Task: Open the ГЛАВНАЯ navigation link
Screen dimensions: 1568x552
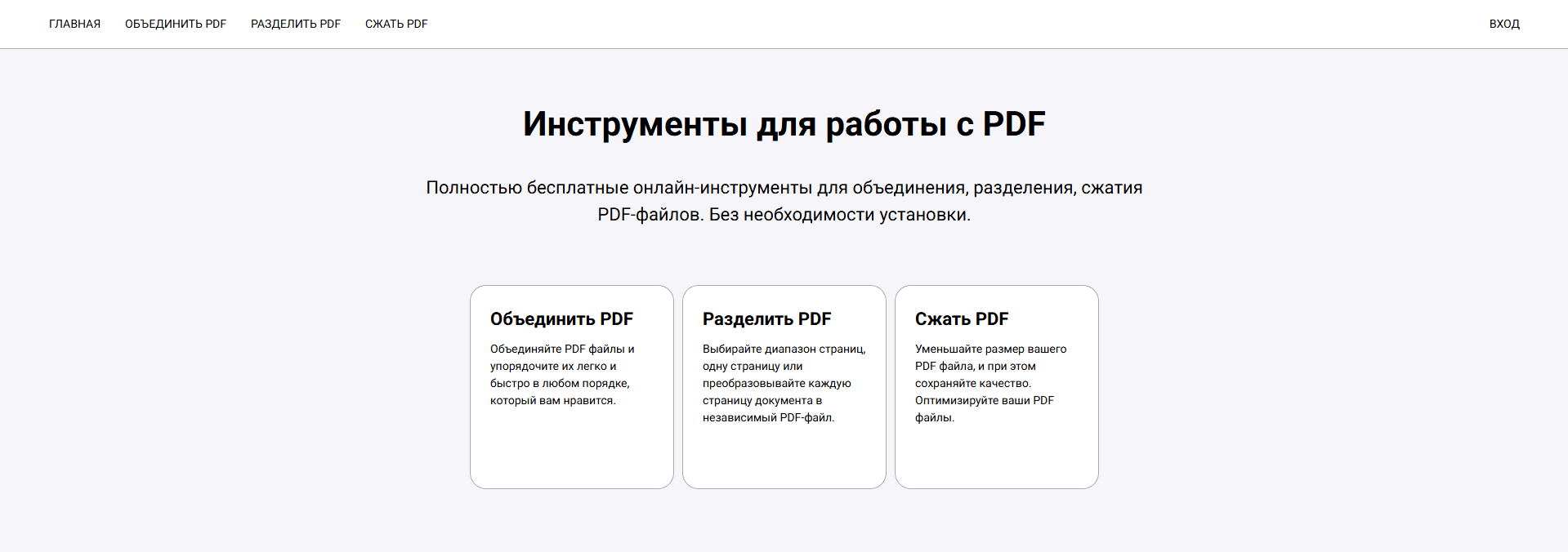Action: 74,24
